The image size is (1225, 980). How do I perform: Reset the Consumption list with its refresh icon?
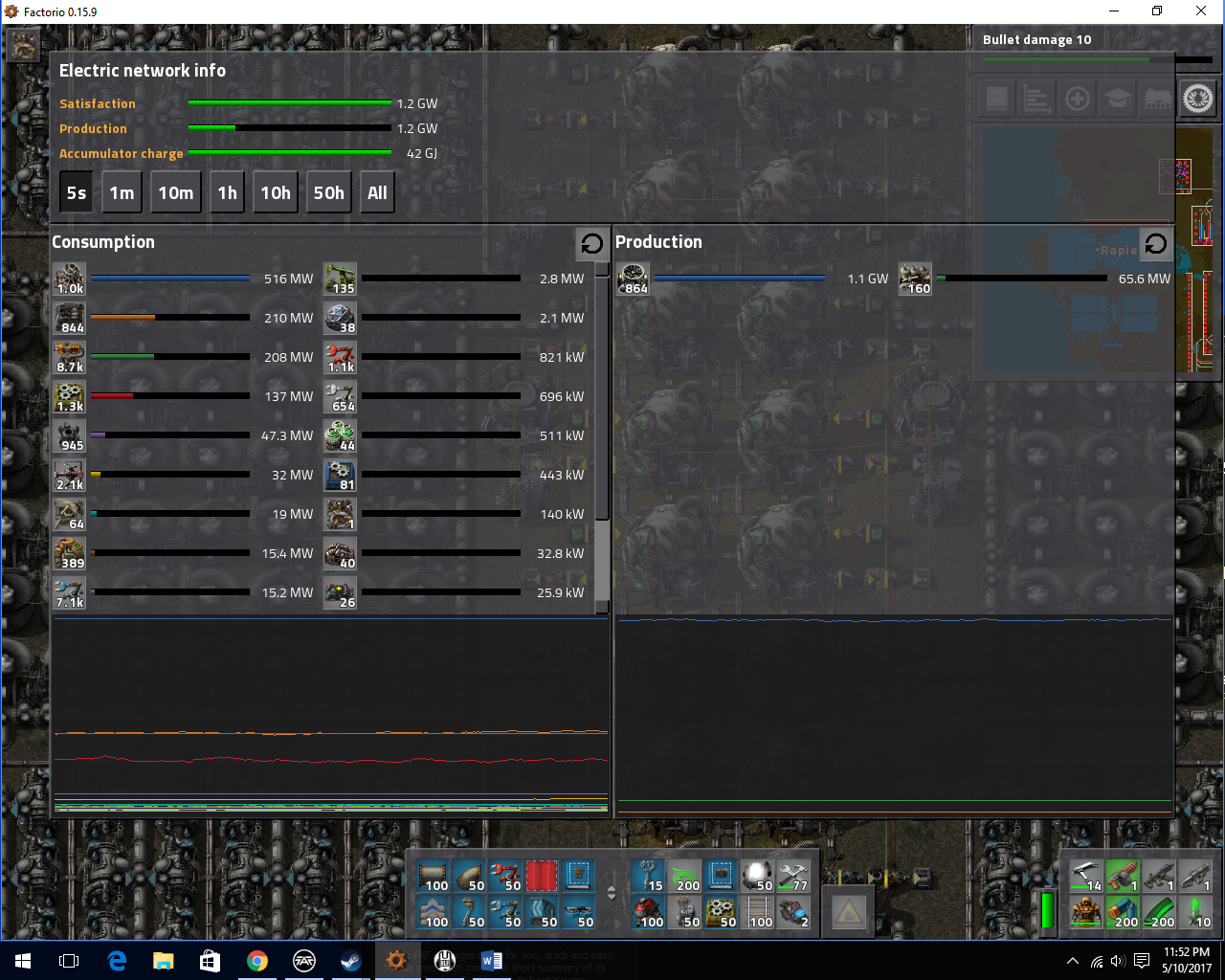pyautogui.click(x=591, y=243)
